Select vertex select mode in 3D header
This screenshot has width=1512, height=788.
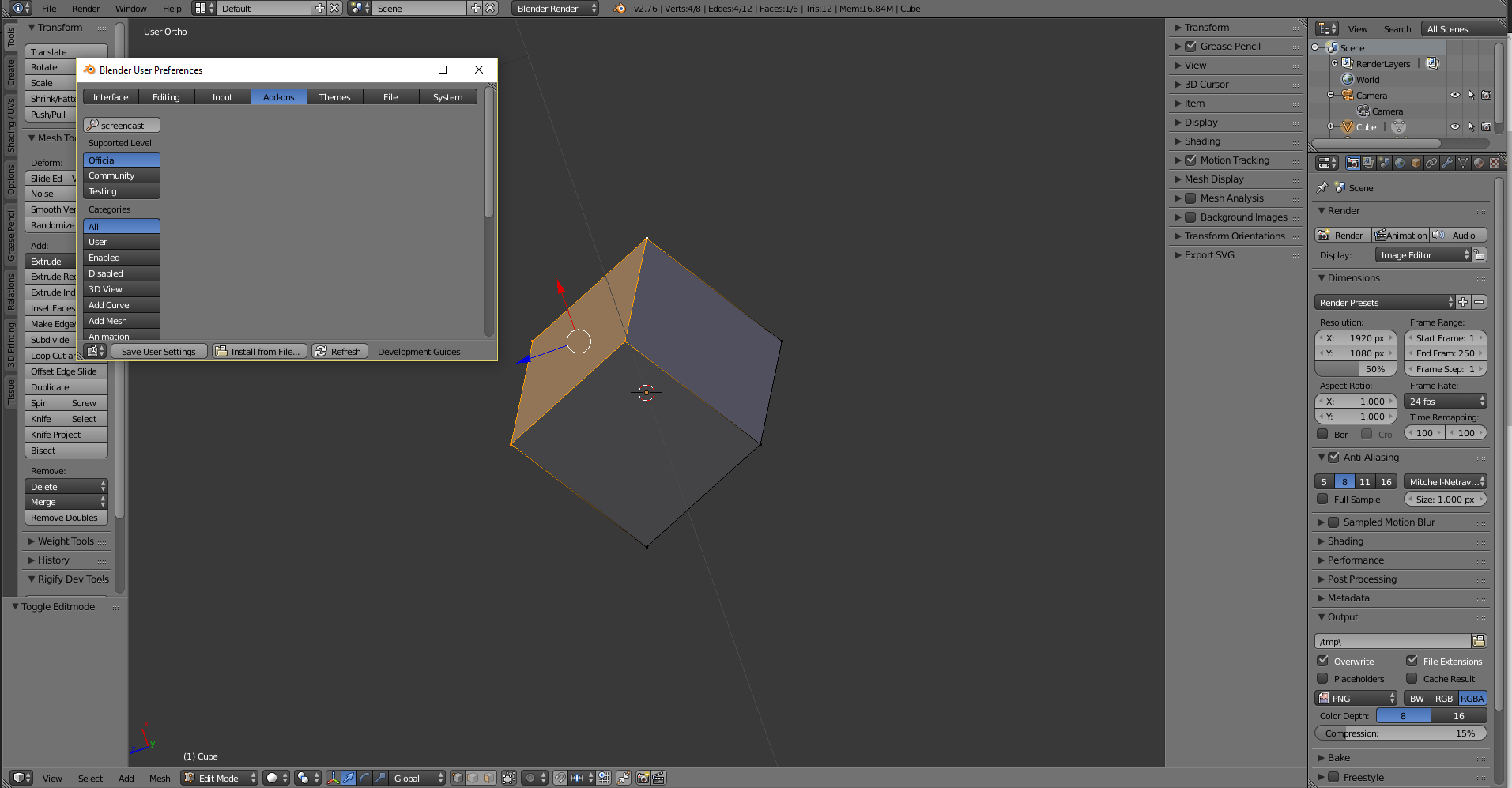click(457, 778)
